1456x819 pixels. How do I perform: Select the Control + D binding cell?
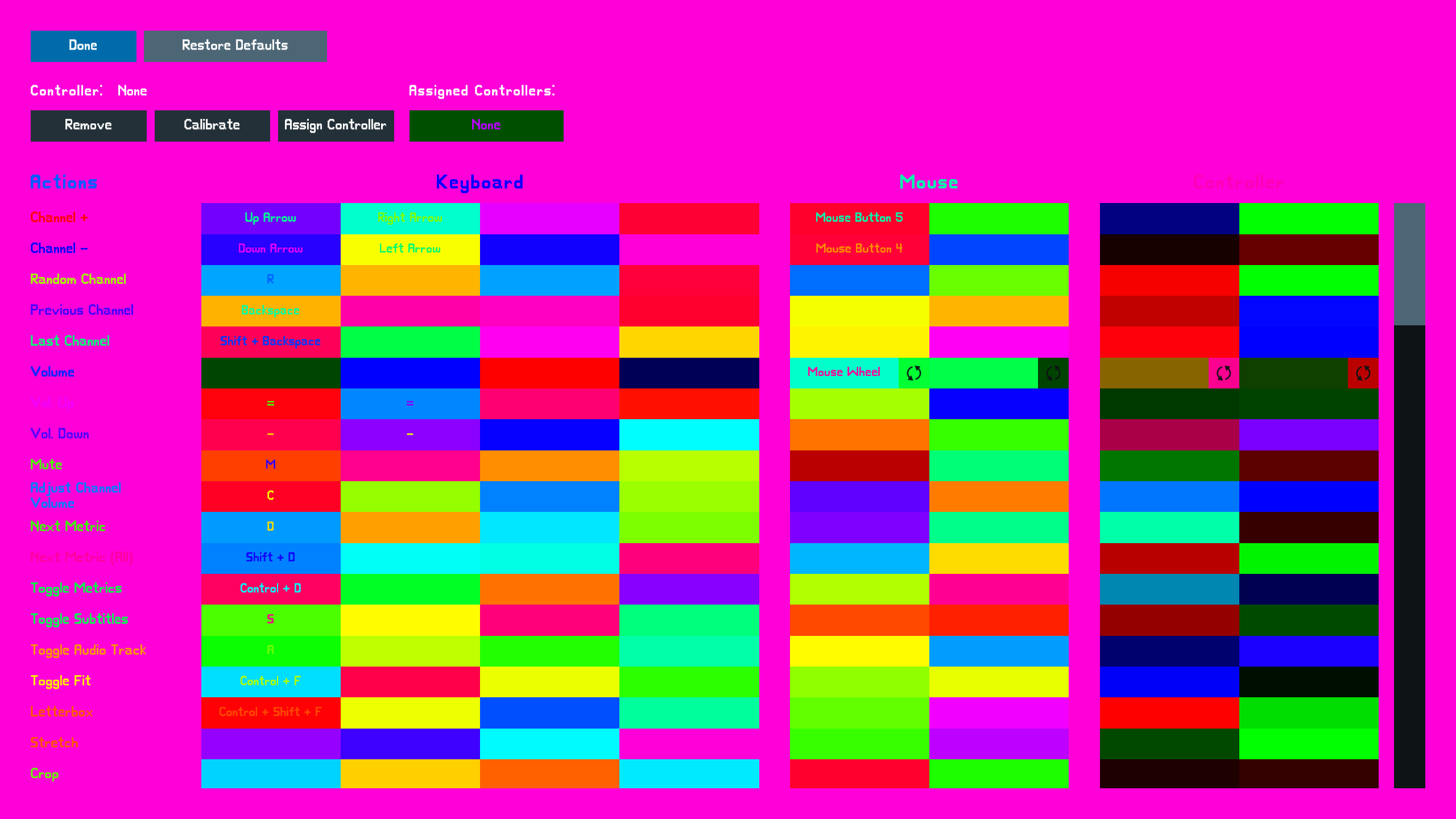271,589
